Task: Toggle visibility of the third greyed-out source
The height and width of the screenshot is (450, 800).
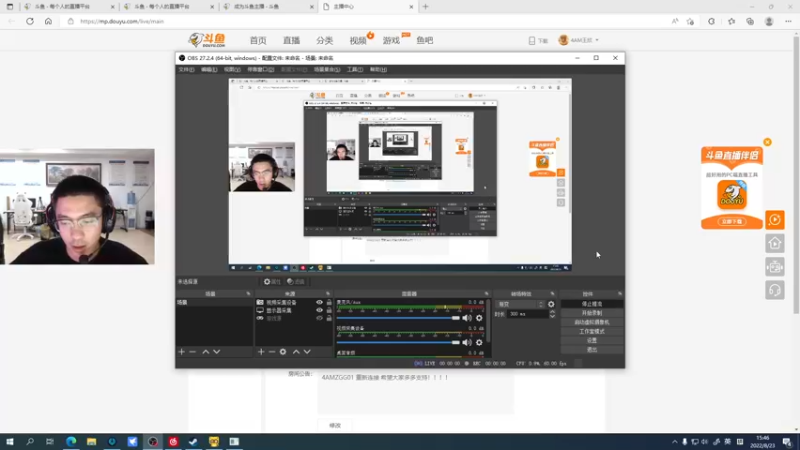Action: tap(319, 318)
